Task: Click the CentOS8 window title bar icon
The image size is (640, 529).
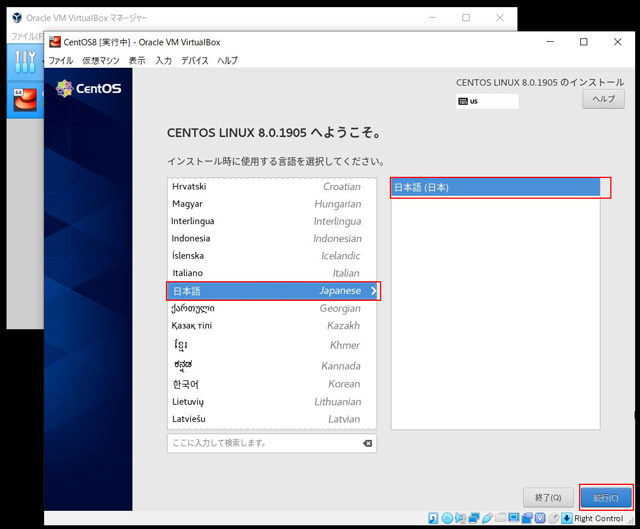Action: pos(55,42)
